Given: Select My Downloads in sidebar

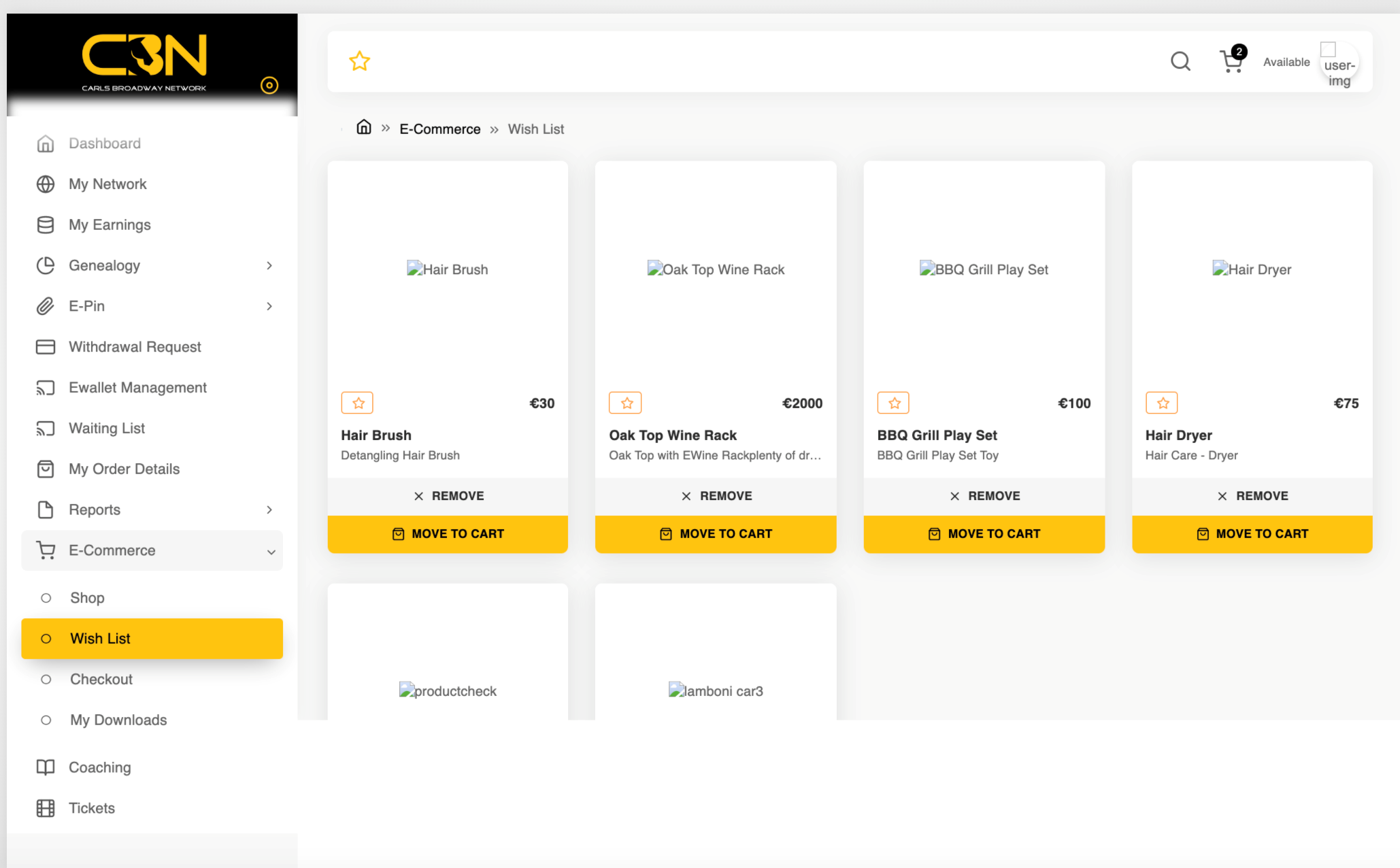Looking at the screenshot, I should pos(118,720).
